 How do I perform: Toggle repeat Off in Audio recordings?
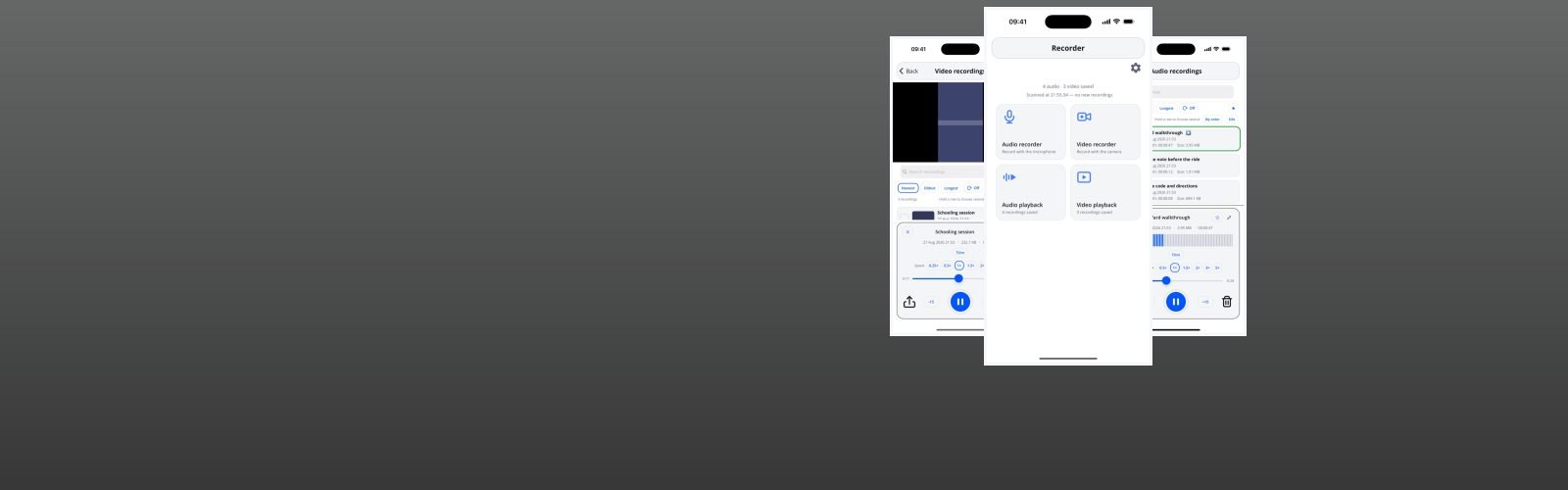click(x=1189, y=108)
